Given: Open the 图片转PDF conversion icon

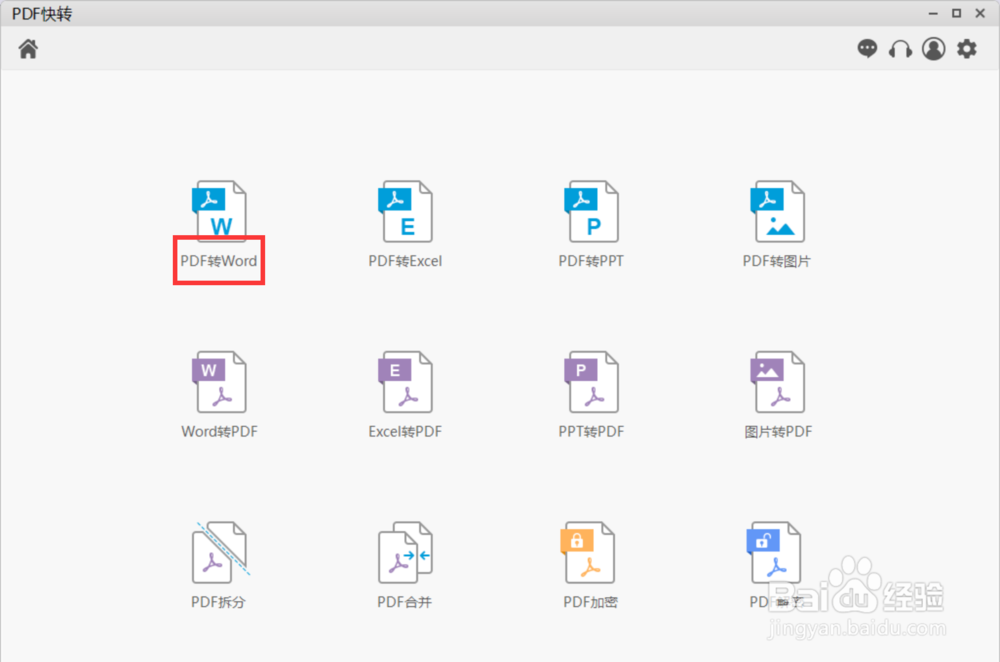Looking at the screenshot, I should click(x=777, y=381).
